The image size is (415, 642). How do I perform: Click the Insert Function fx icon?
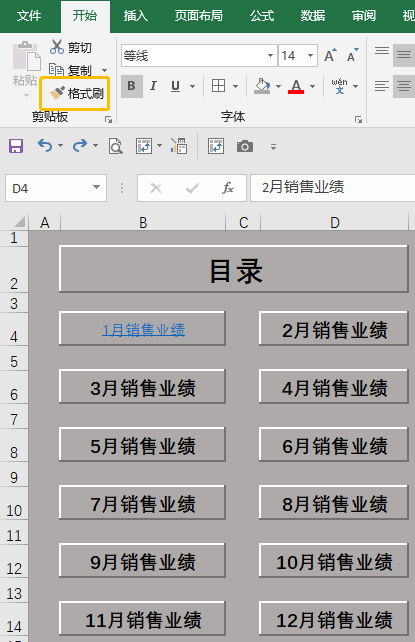coord(228,188)
